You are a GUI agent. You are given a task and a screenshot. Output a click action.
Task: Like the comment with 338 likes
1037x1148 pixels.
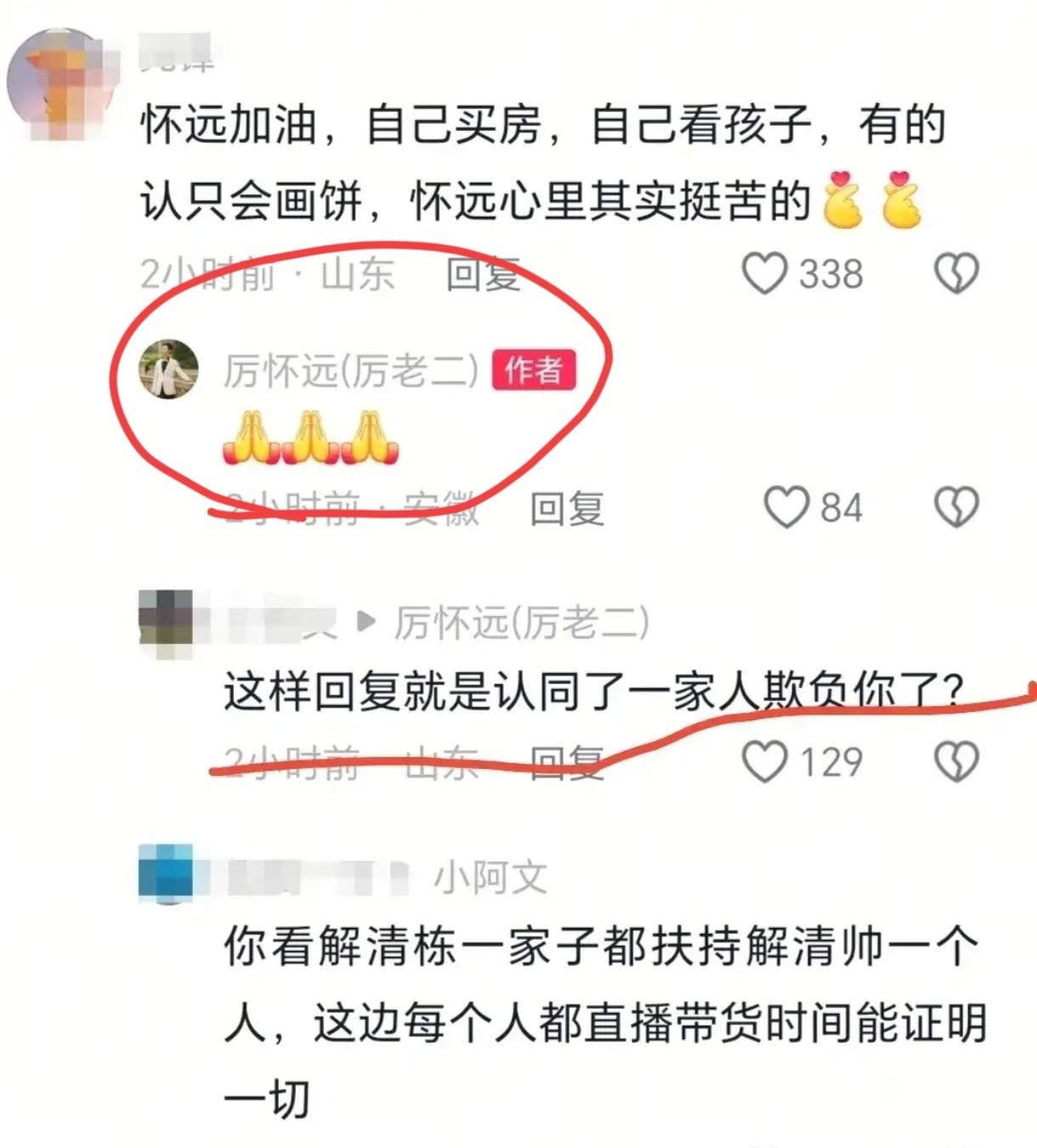coord(764,274)
